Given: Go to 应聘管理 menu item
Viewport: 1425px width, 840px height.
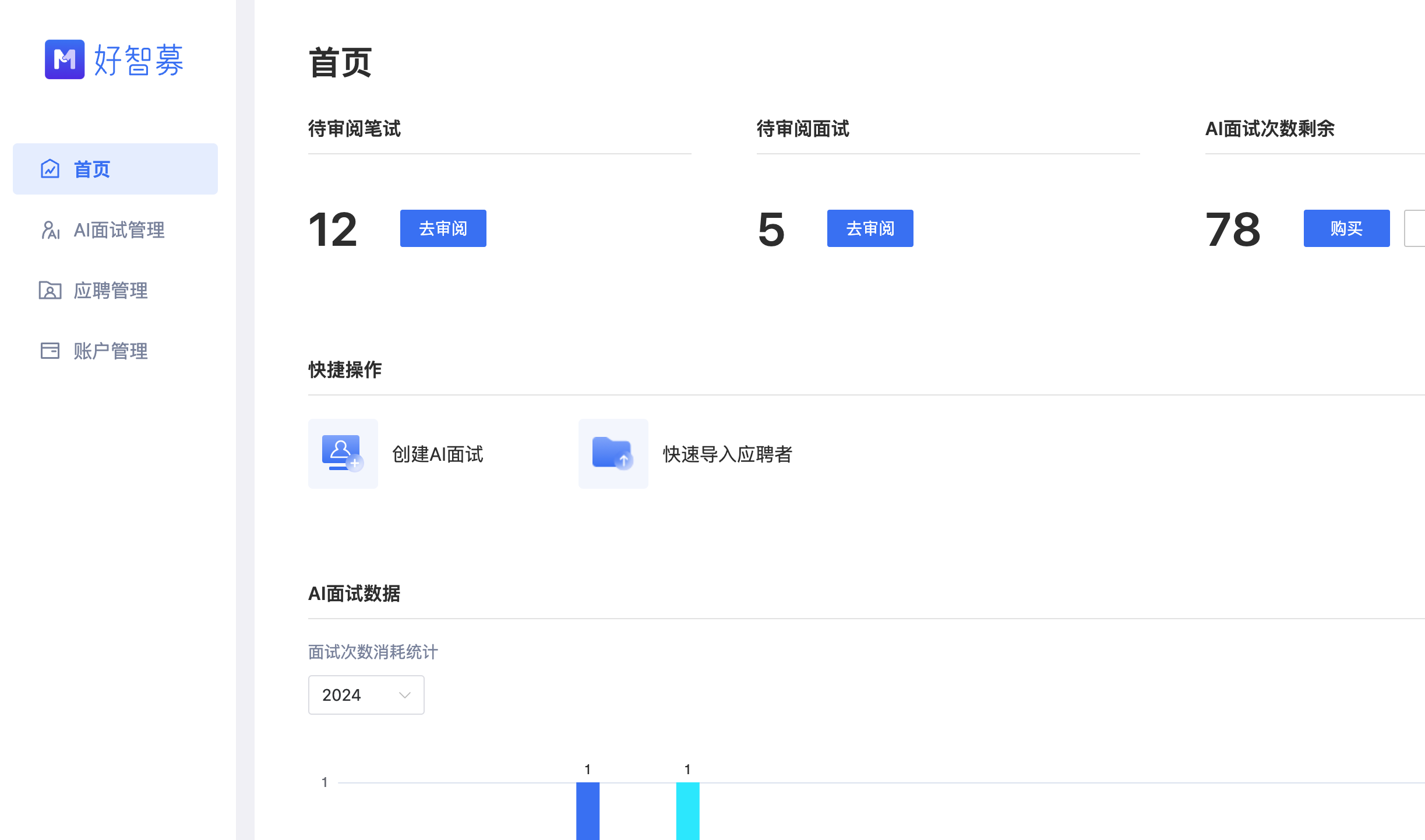Looking at the screenshot, I should pyautogui.click(x=111, y=290).
